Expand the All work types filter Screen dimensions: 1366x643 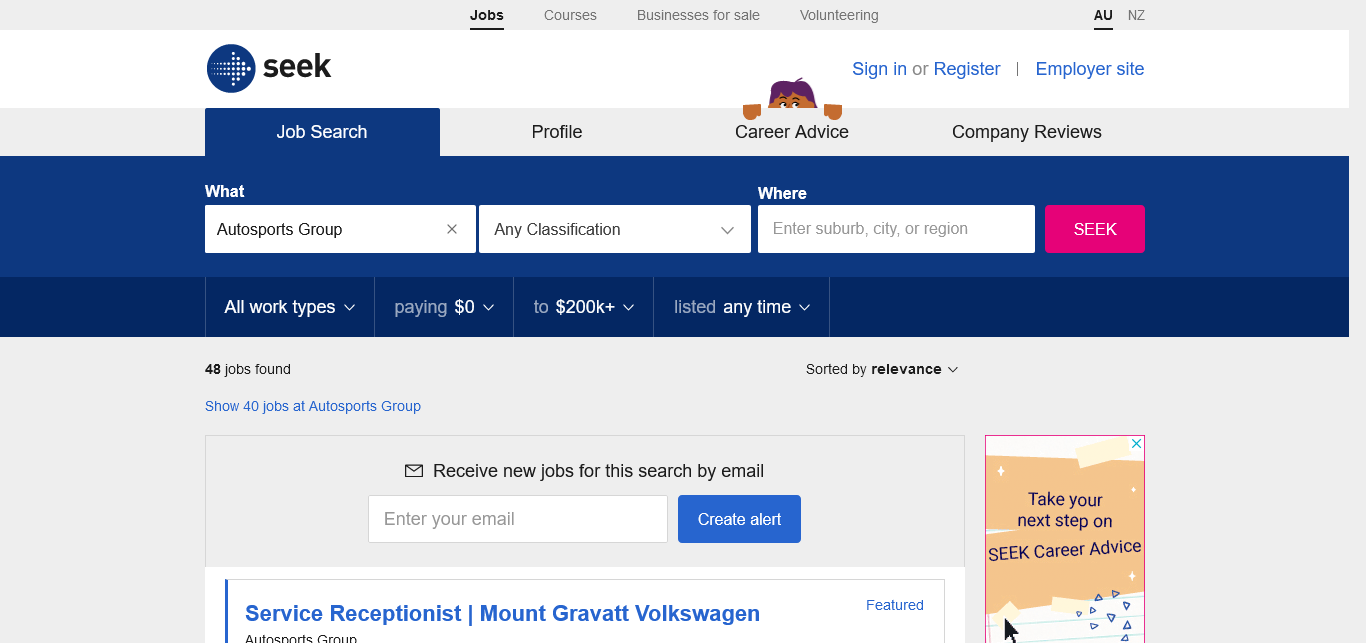coord(289,307)
